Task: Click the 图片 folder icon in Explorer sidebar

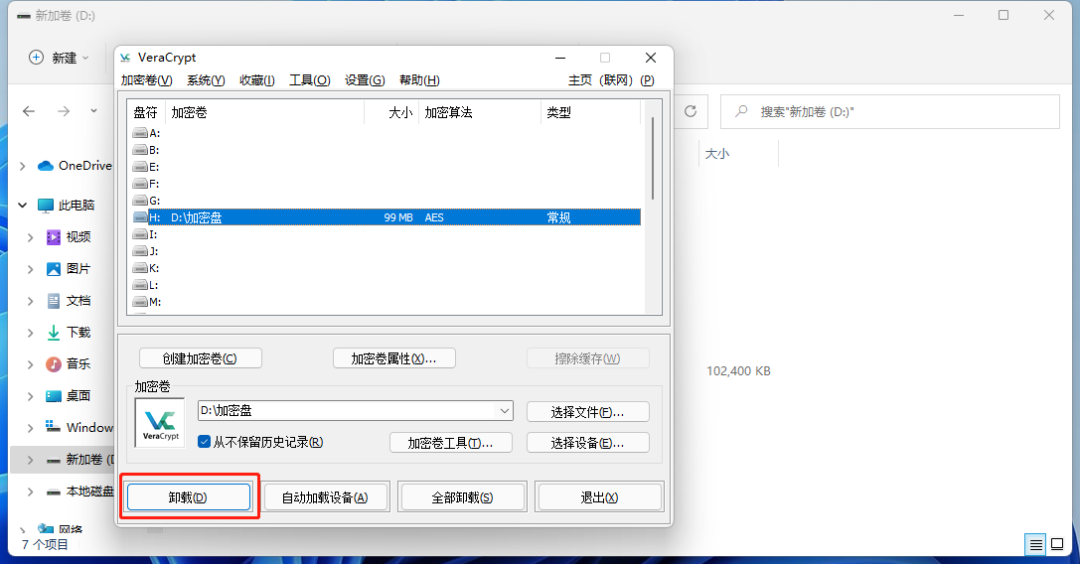Action: point(53,269)
